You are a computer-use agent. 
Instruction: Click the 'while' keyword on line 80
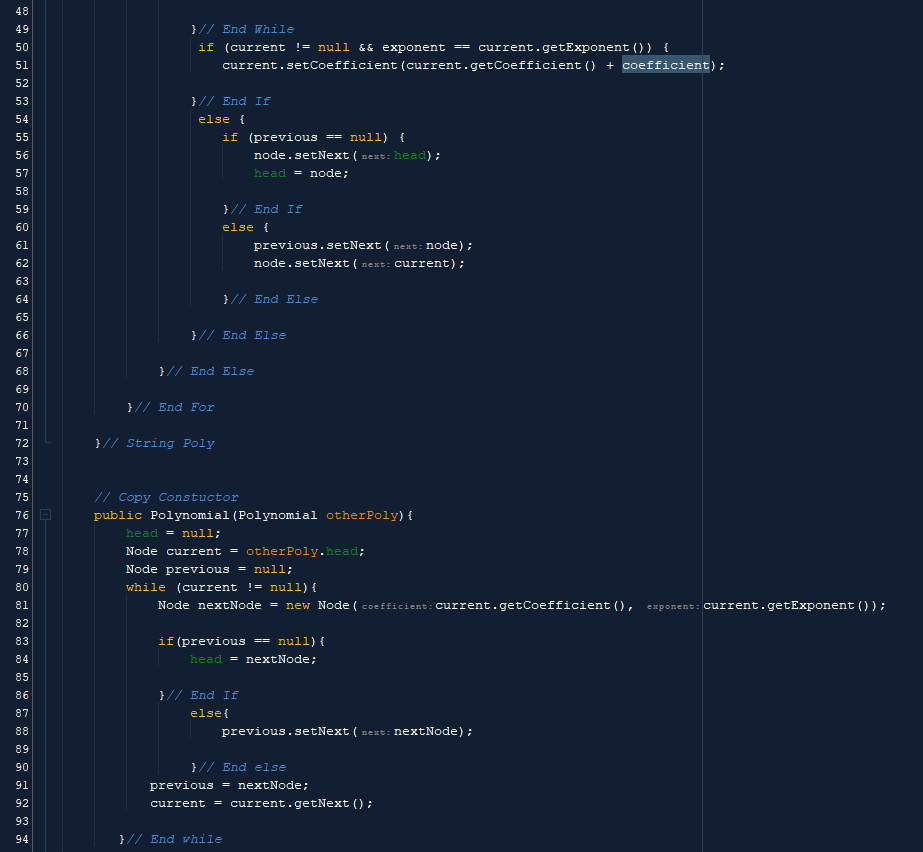point(146,588)
